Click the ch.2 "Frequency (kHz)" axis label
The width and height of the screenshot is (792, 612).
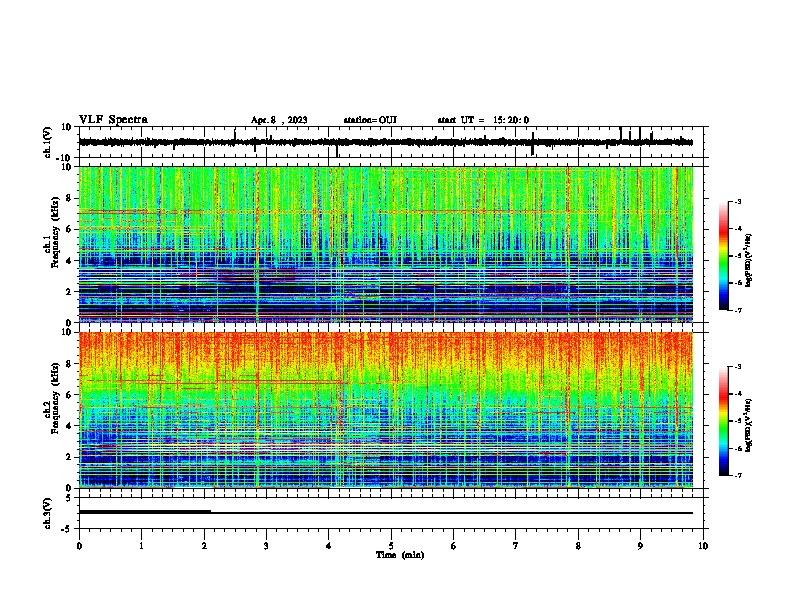(55, 398)
